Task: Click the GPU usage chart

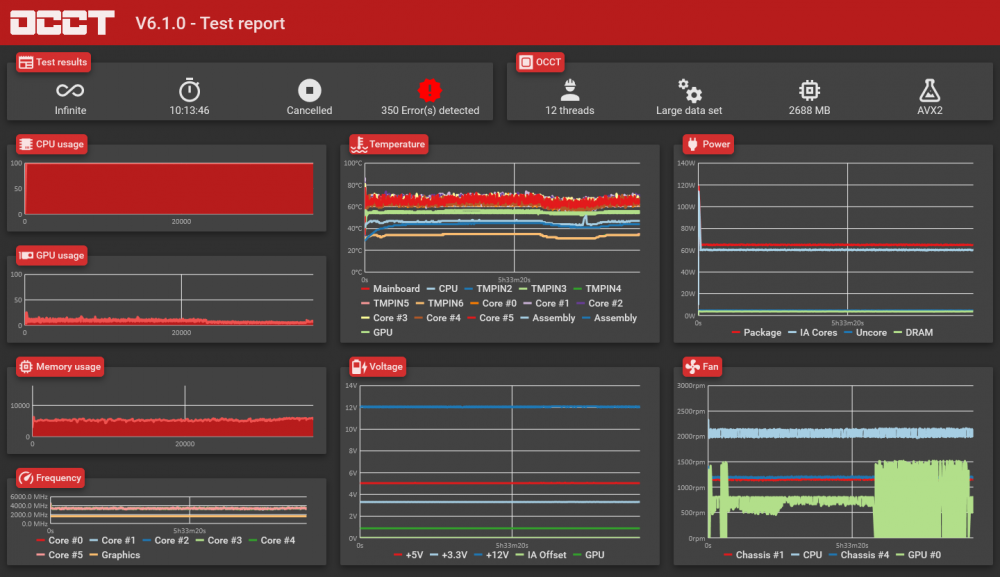Action: pos(168,300)
